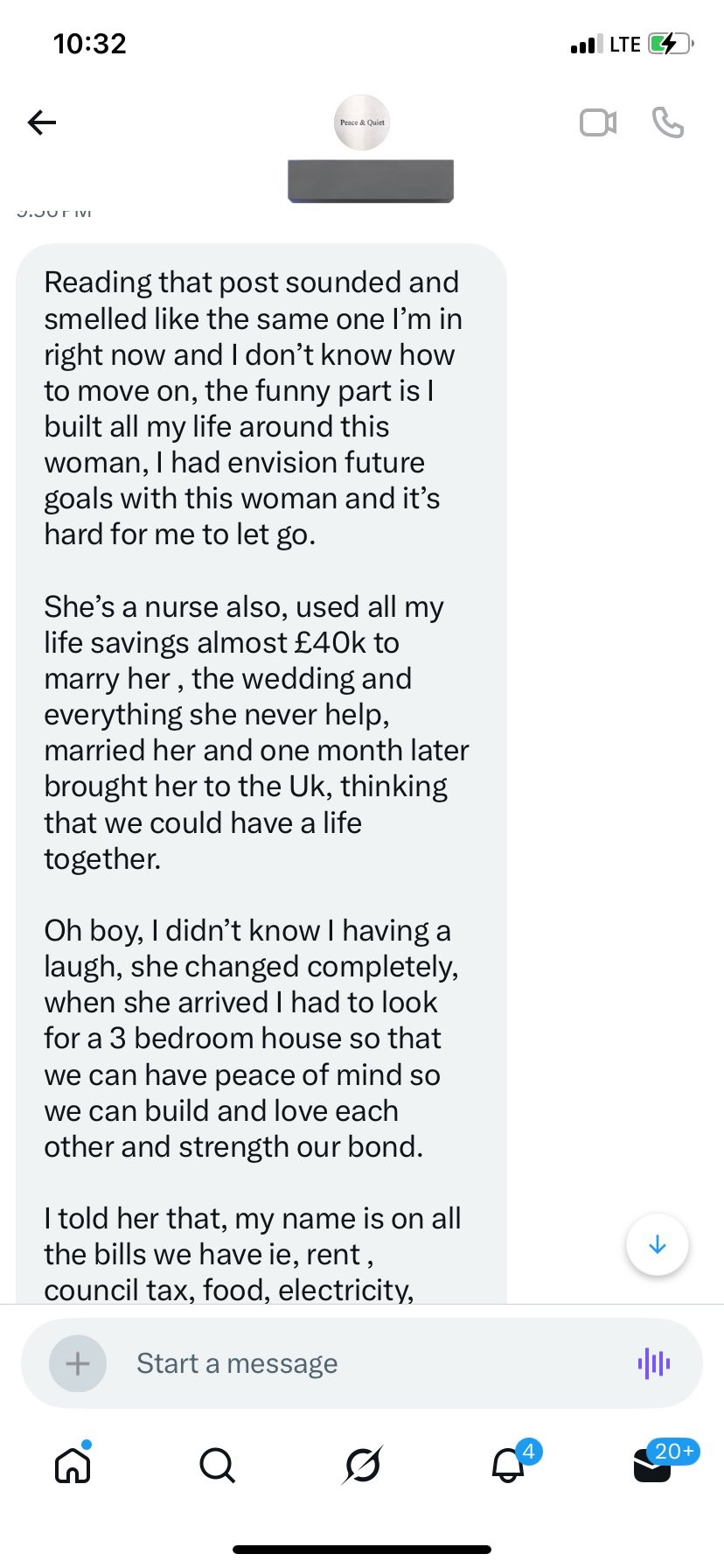Tap the back arrow to leave conversation
The width and height of the screenshot is (724, 1568).
[42, 122]
